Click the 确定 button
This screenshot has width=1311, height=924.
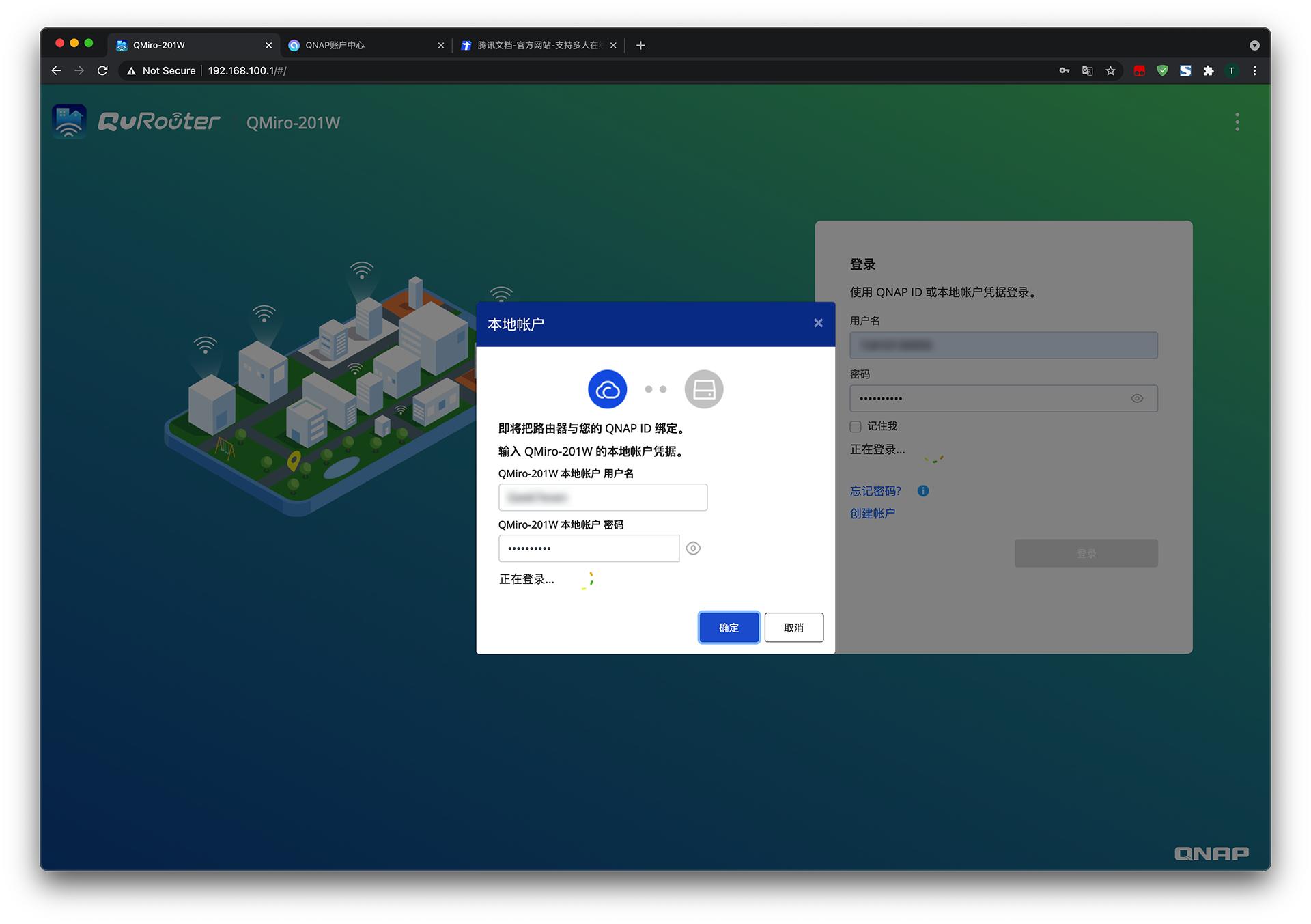729,628
